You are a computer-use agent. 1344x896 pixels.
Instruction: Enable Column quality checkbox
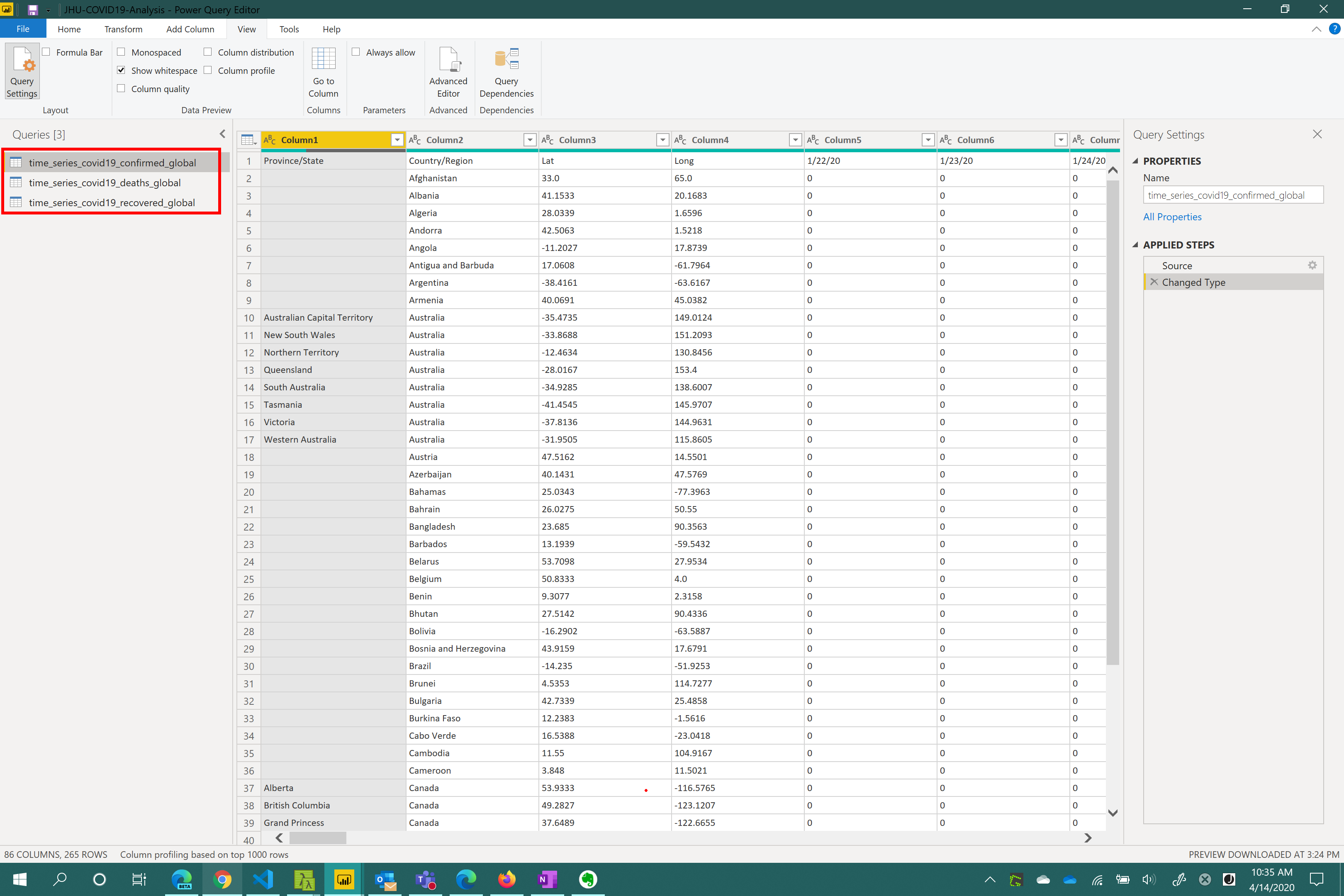121,89
